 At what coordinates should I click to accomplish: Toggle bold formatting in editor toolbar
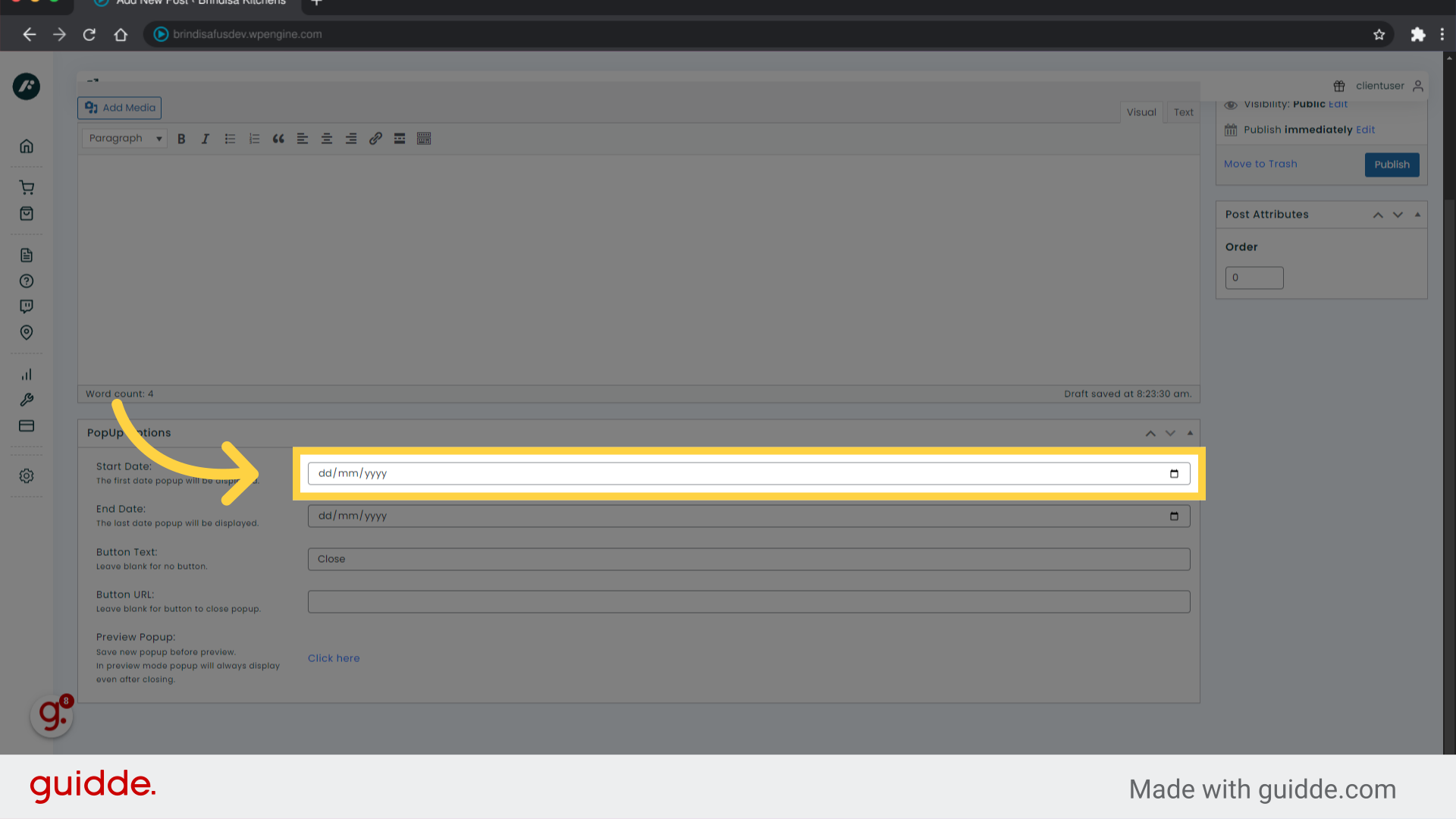point(181,139)
